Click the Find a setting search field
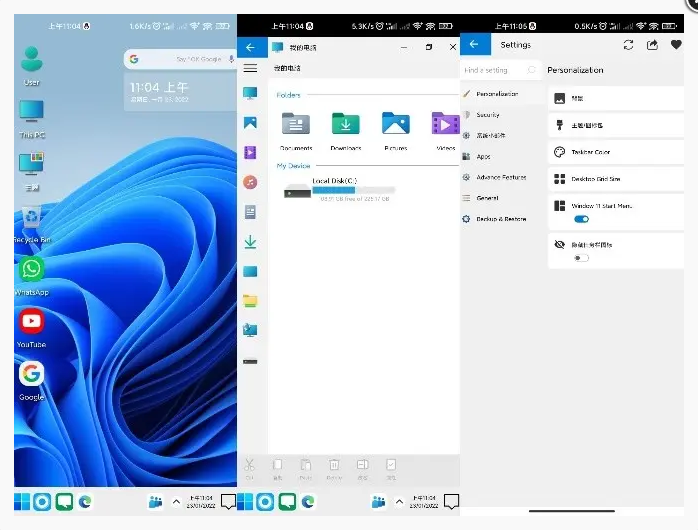Image resolution: width=698 pixels, height=530 pixels. 492,71
